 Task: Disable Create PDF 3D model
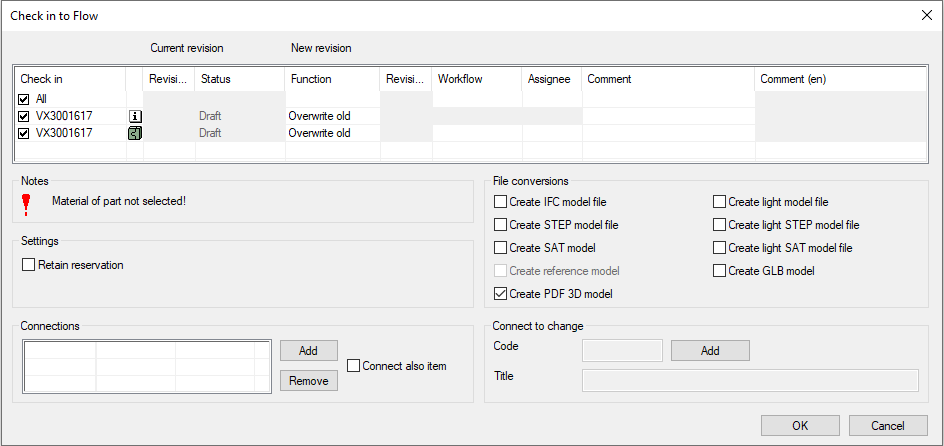(x=501, y=294)
